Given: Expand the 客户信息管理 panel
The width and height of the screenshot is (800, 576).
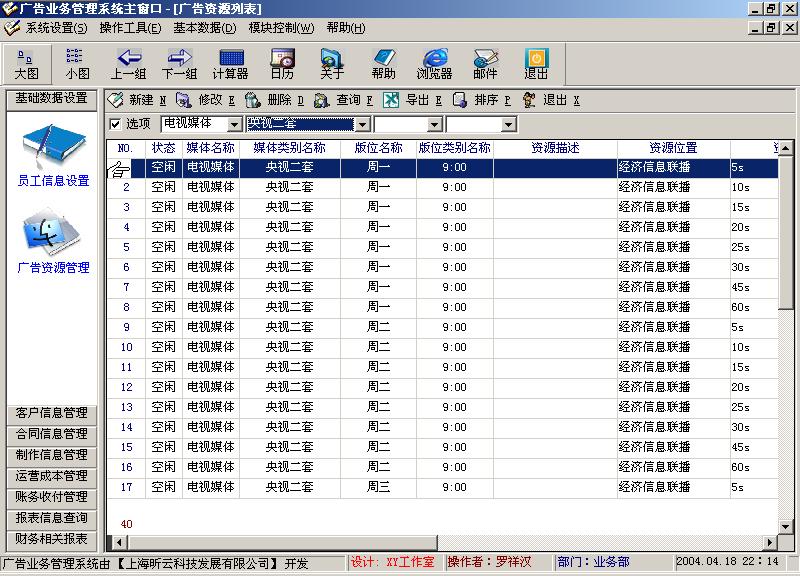Looking at the screenshot, I should [52, 414].
